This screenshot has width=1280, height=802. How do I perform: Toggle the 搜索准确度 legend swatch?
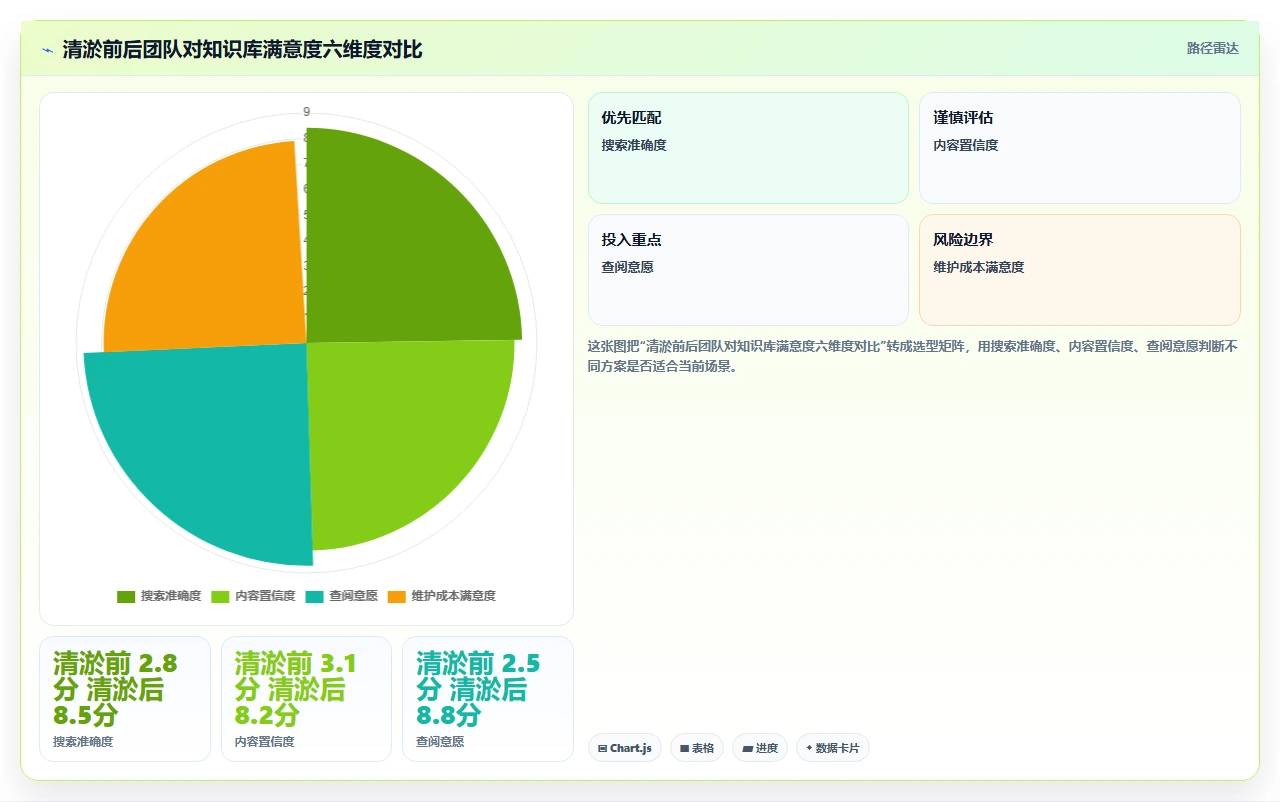pos(126,596)
